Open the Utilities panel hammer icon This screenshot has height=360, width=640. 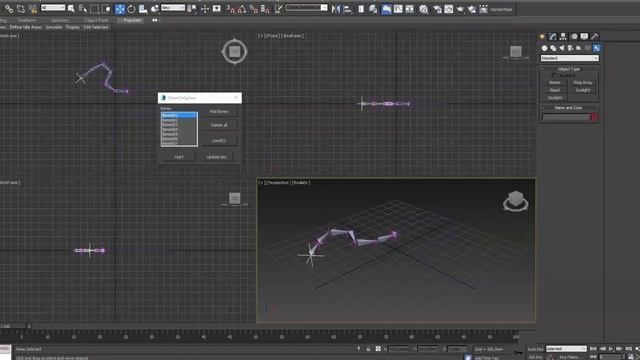coord(595,36)
